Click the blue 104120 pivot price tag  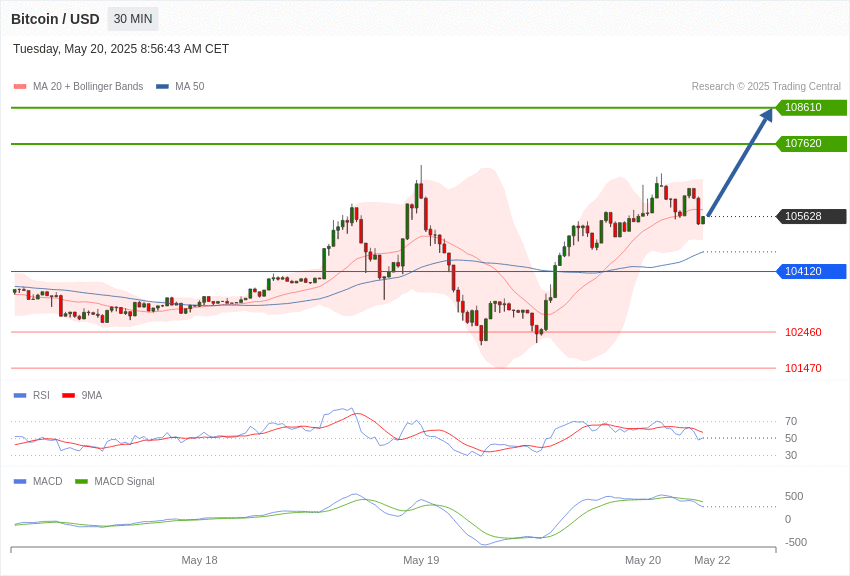point(811,271)
